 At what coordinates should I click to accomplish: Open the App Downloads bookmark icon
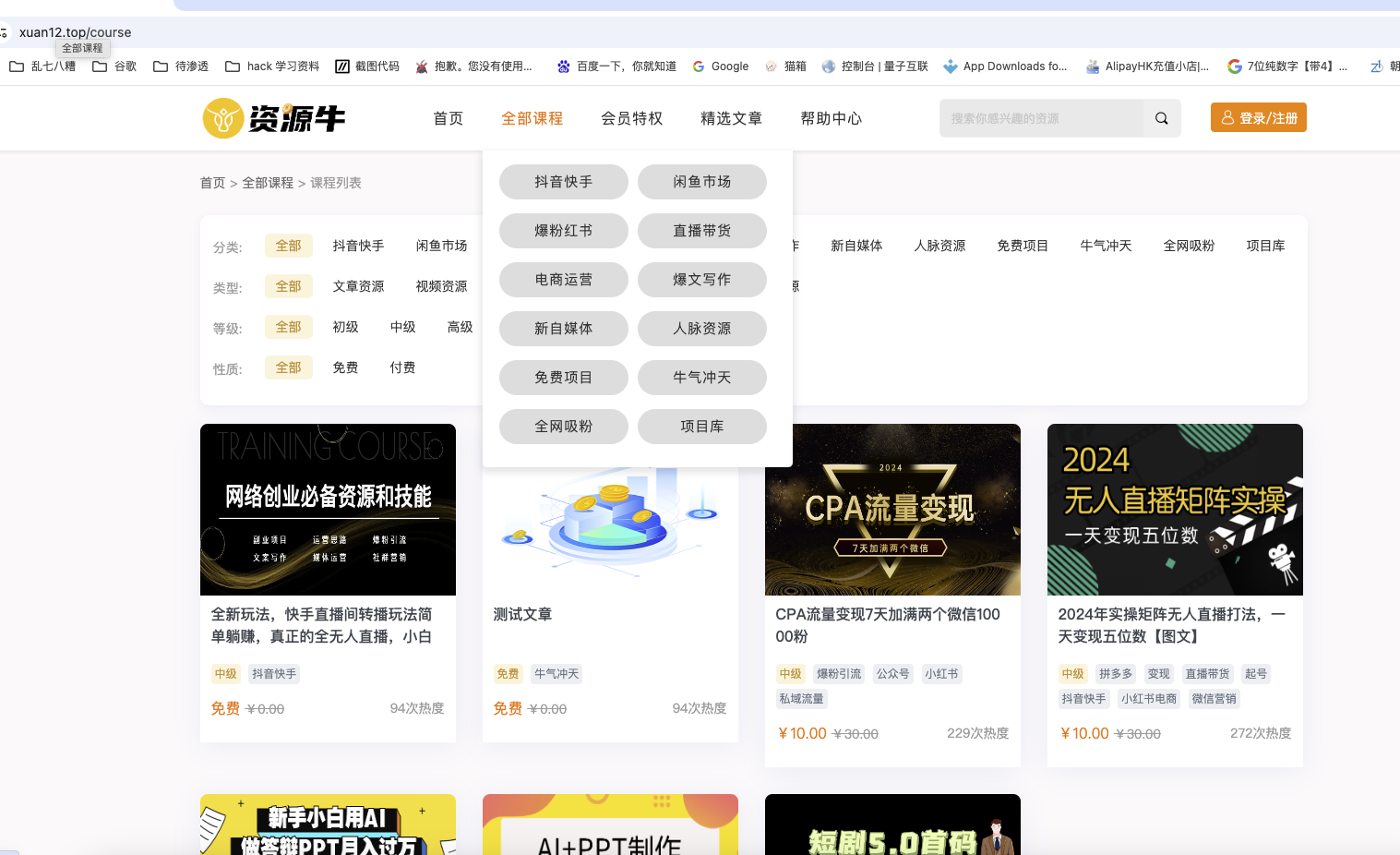coord(951,66)
